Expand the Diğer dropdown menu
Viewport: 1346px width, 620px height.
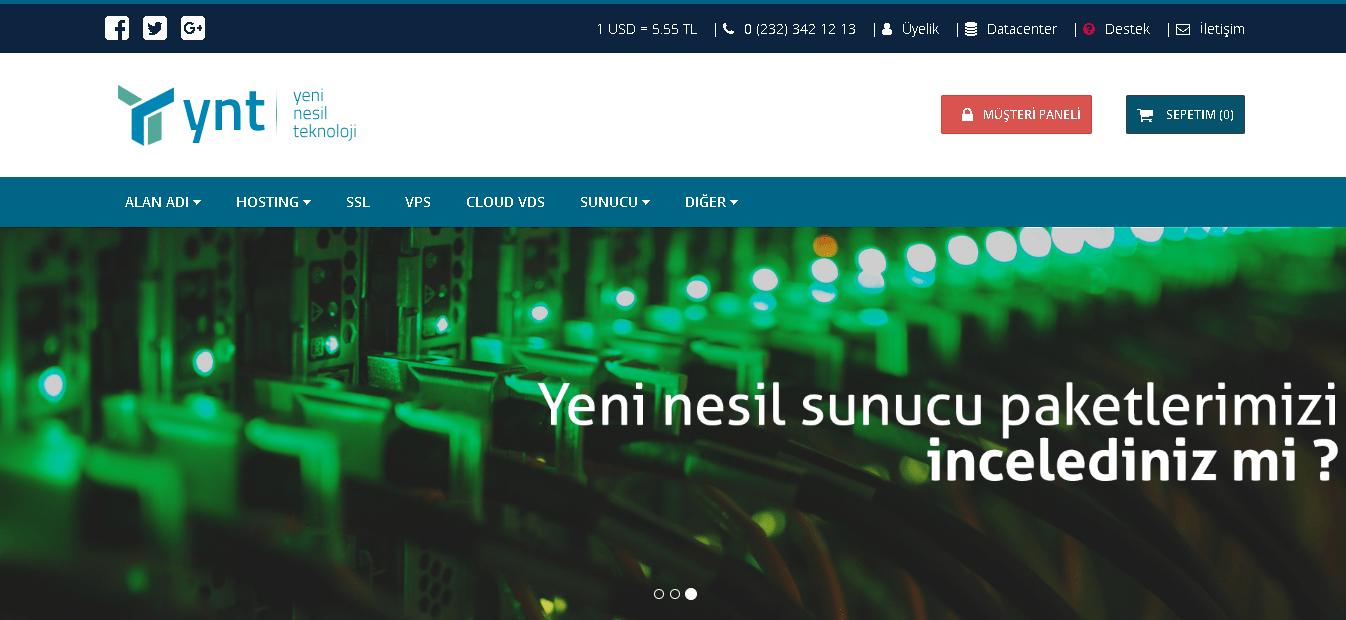click(x=712, y=202)
